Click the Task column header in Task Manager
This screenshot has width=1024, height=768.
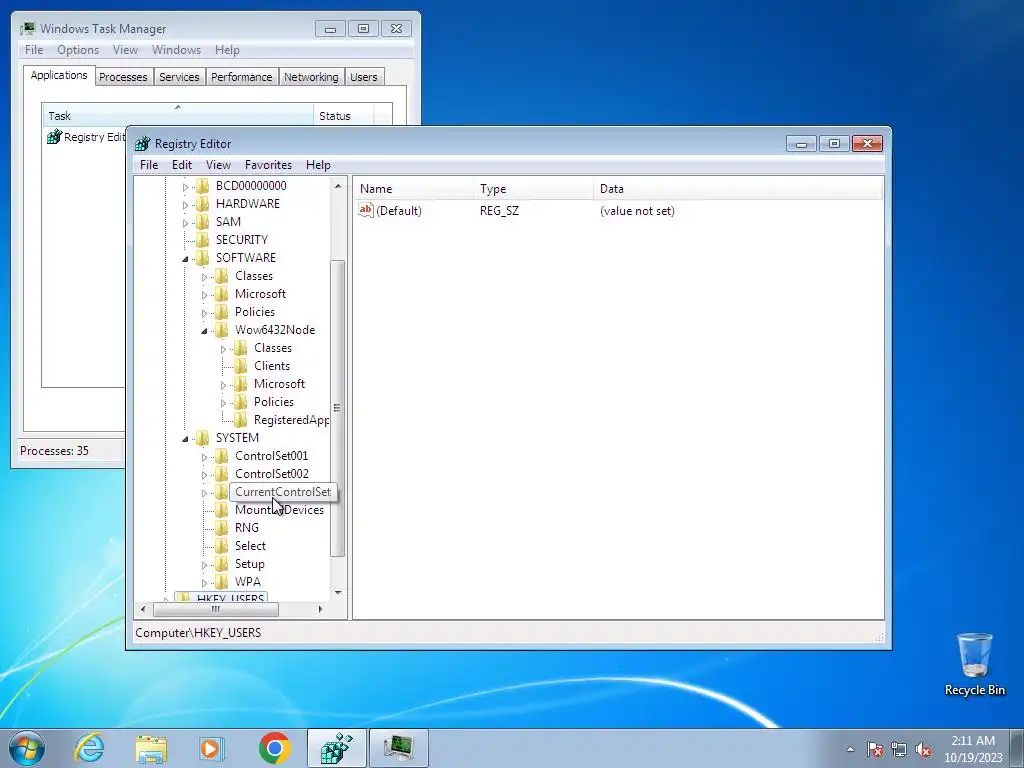pos(178,116)
